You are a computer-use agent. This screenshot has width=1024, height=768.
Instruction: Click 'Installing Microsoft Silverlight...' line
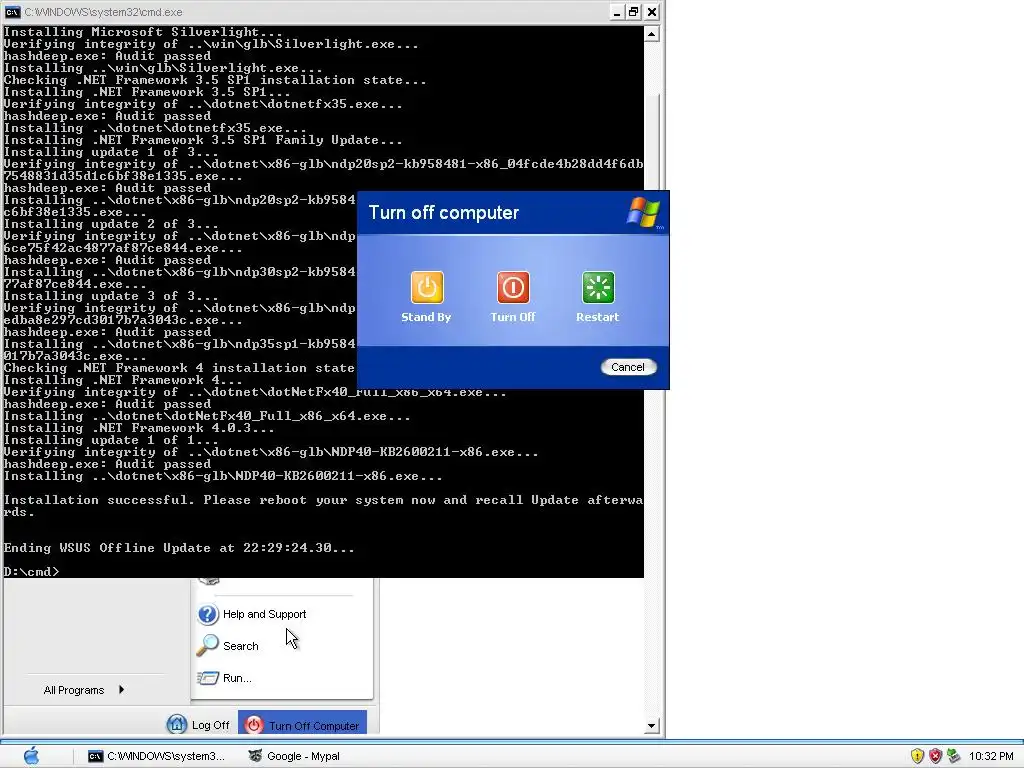(x=143, y=32)
